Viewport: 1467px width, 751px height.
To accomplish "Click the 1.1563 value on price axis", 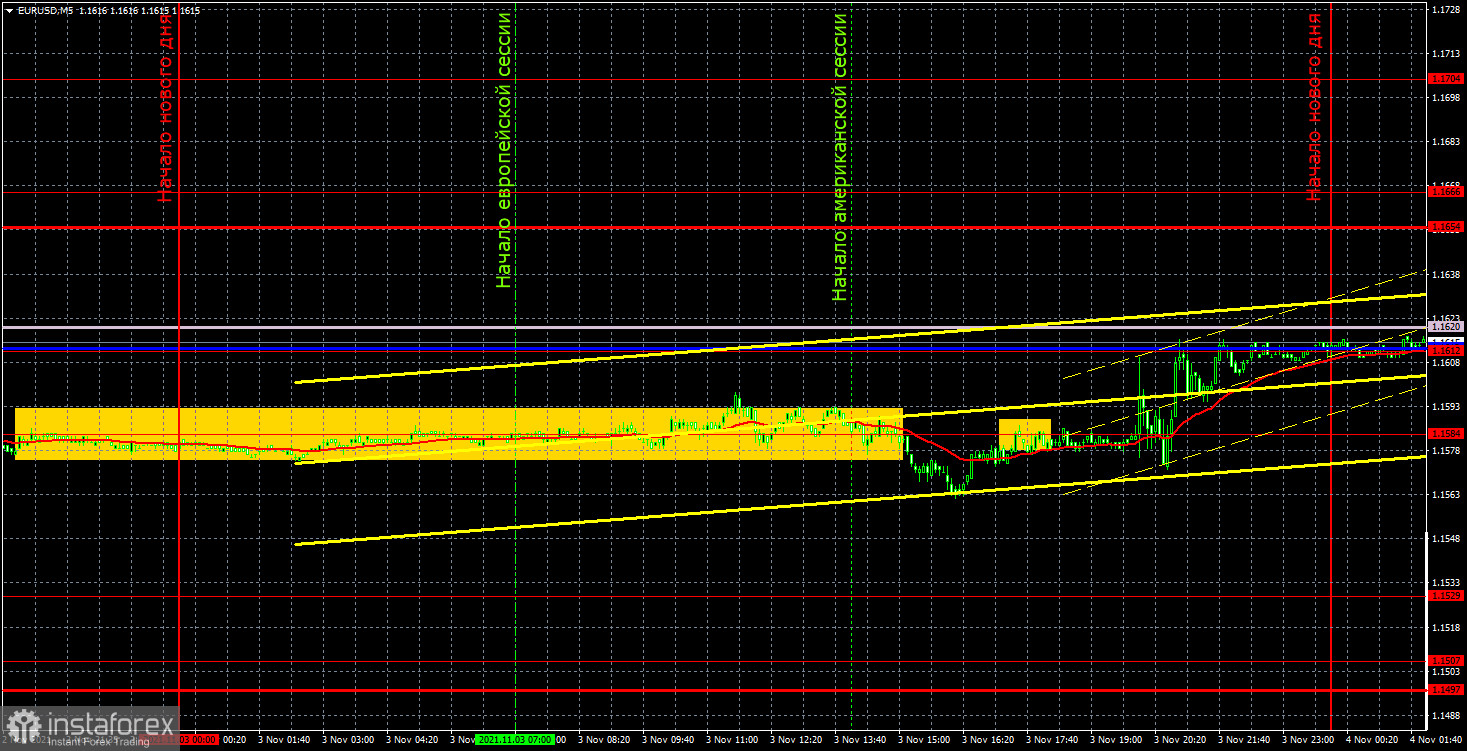I will pyautogui.click(x=1447, y=495).
